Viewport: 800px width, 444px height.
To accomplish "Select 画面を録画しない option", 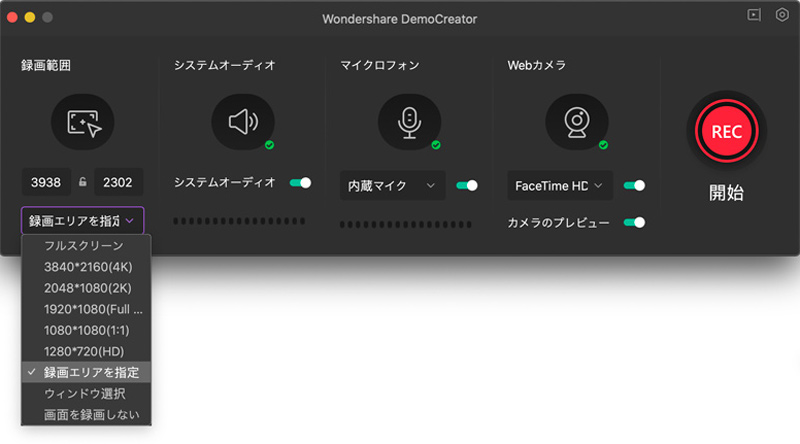I will click(x=86, y=414).
